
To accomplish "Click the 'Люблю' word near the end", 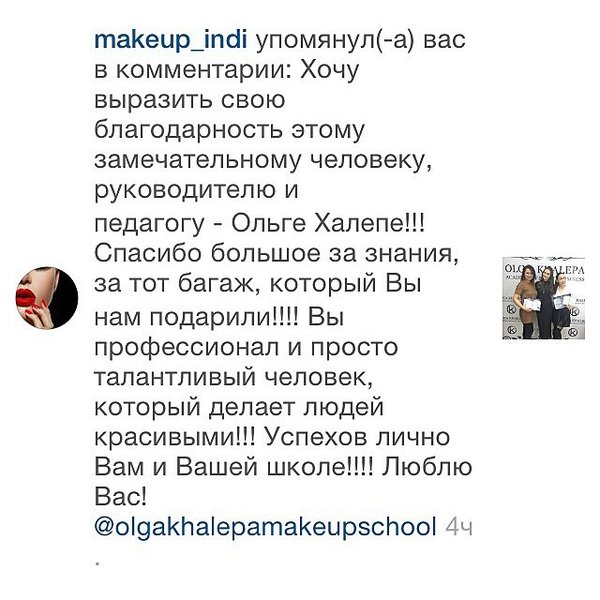I will point(427,466).
